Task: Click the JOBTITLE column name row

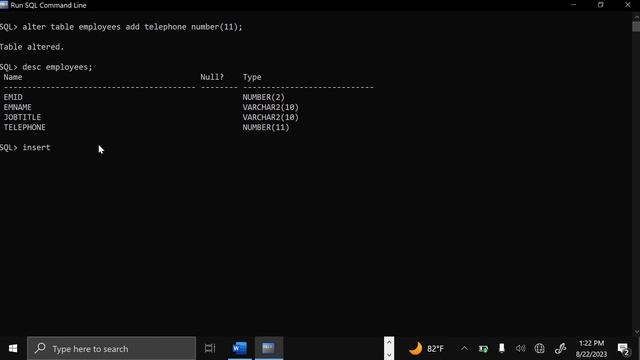Action: click(x=22, y=118)
